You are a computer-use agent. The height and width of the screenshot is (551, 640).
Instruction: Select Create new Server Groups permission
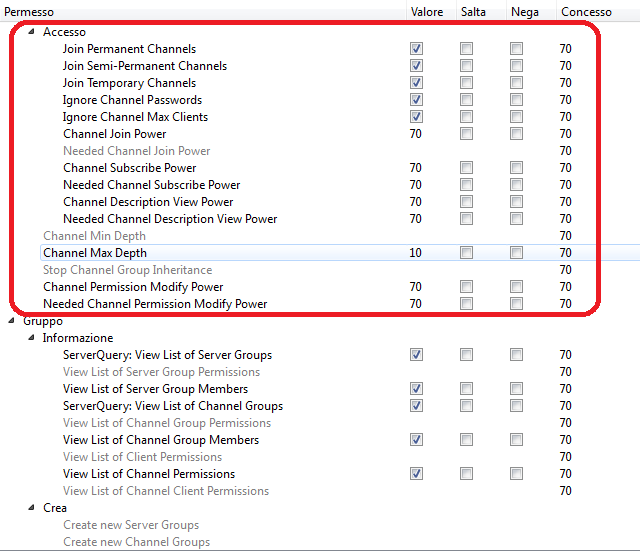tap(130, 525)
